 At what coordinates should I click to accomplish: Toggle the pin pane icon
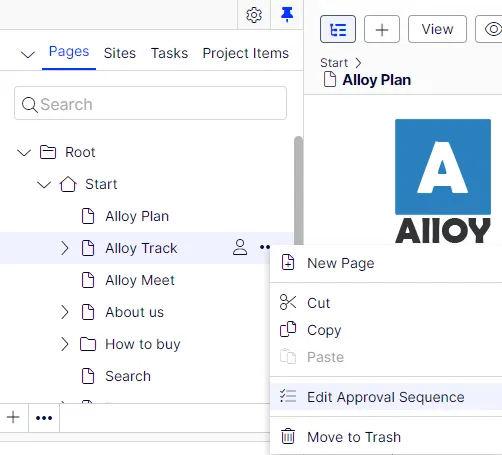click(x=287, y=15)
